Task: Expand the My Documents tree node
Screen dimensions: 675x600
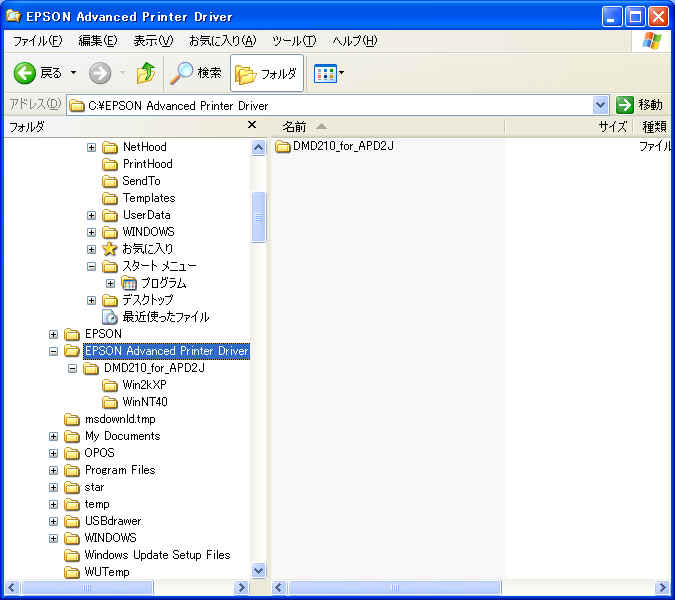Action: (x=53, y=436)
